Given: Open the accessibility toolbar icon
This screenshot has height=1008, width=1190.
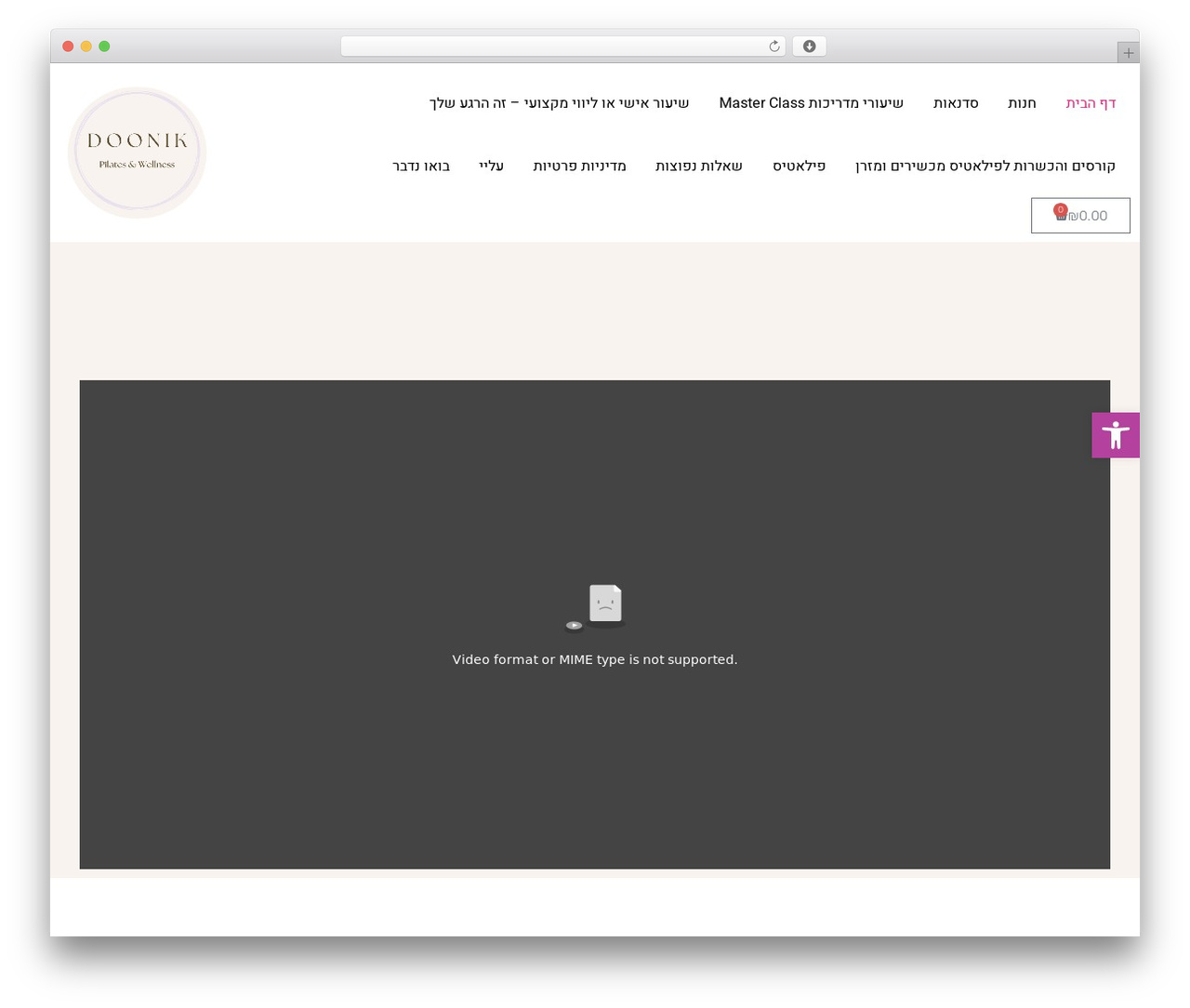Looking at the screenshot, I should point(1115,435).
